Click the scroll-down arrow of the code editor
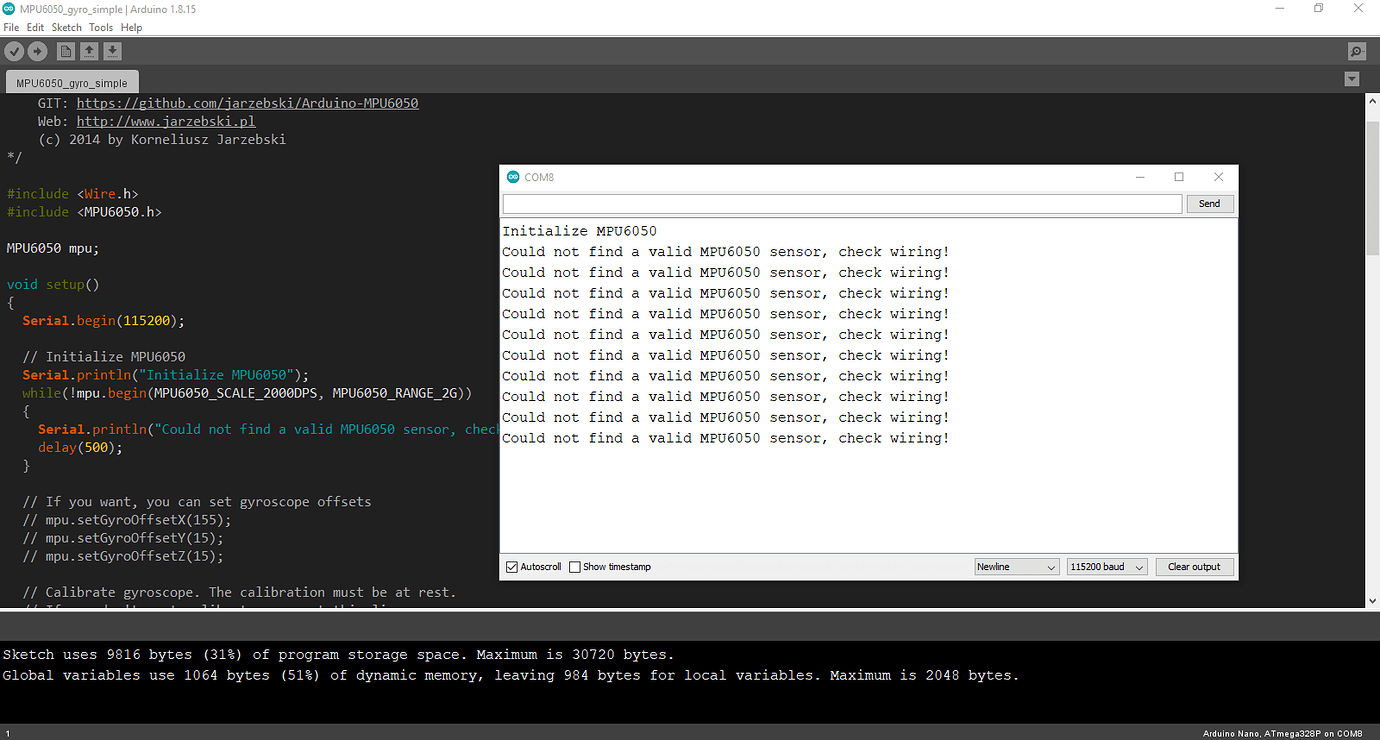Image resolution: width=1380 pixels, height=740 pixels. coord(1371,601)
